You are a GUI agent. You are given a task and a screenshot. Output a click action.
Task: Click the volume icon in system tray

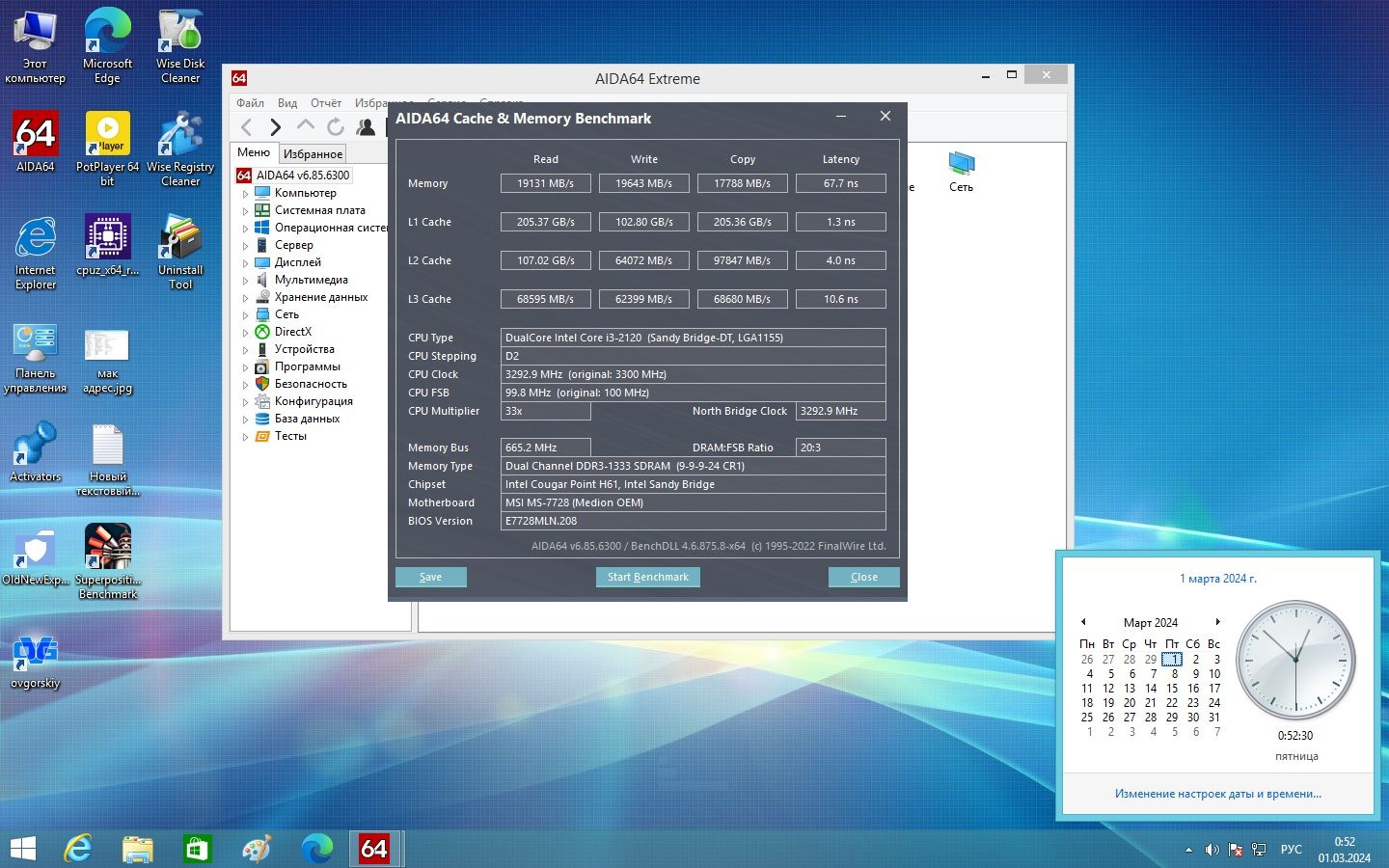[x=1212, y=850]
